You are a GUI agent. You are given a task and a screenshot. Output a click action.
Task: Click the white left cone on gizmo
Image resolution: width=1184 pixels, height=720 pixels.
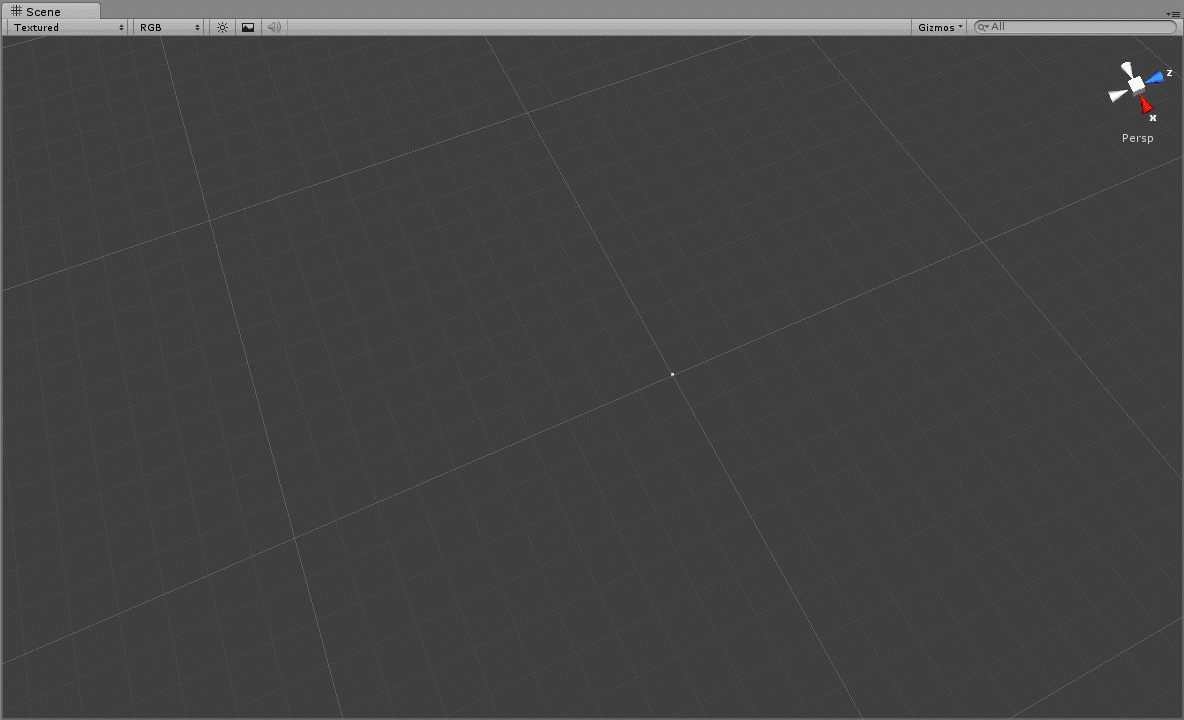pos(1118,95)
